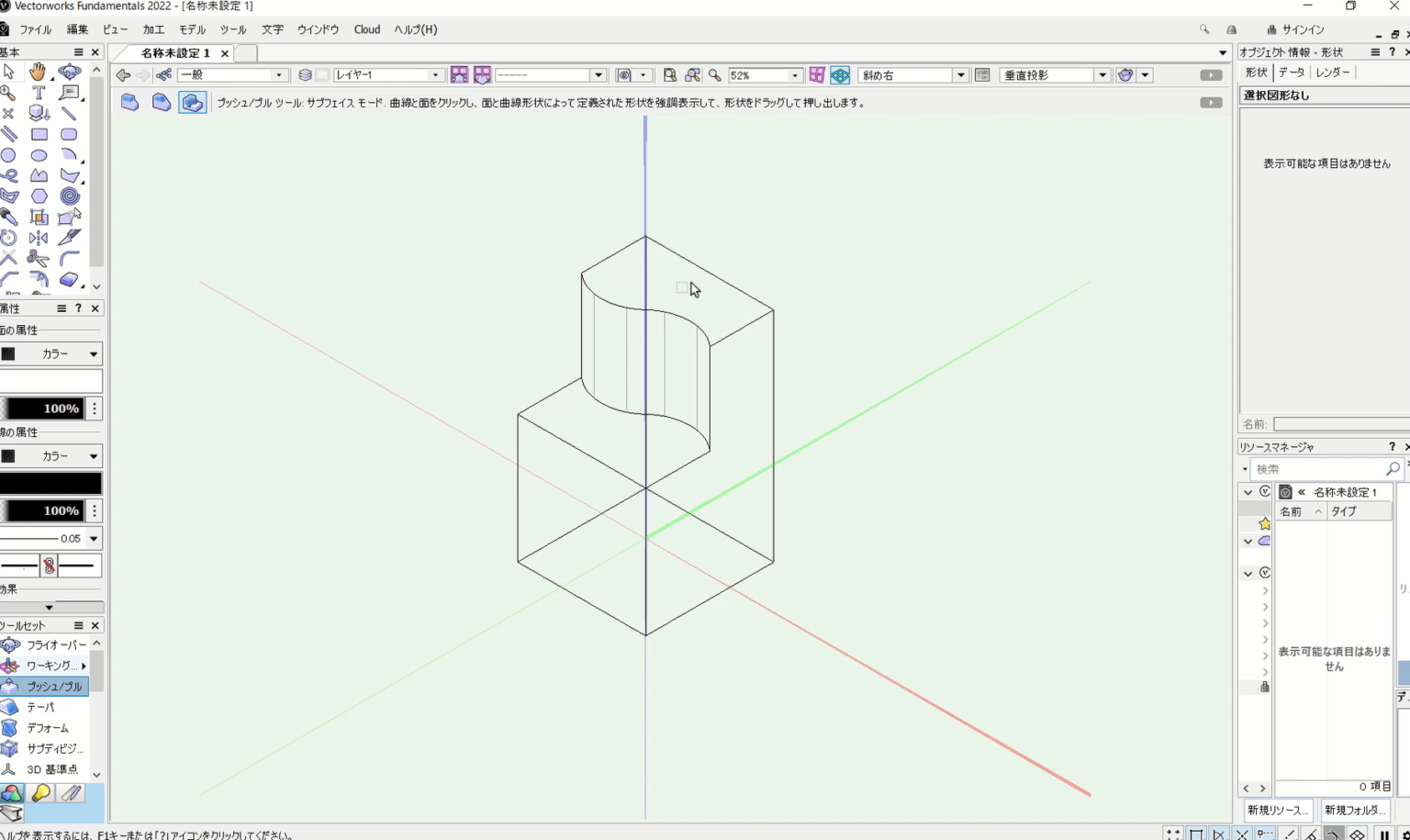This screenshot has height=840, width=1410.
Task: Select the Pan (hand) tool
Action: pos(38,72)
